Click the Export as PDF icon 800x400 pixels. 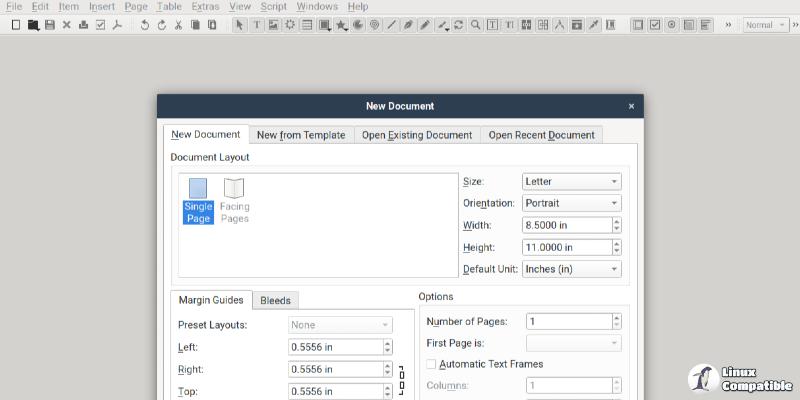[117, 25]
